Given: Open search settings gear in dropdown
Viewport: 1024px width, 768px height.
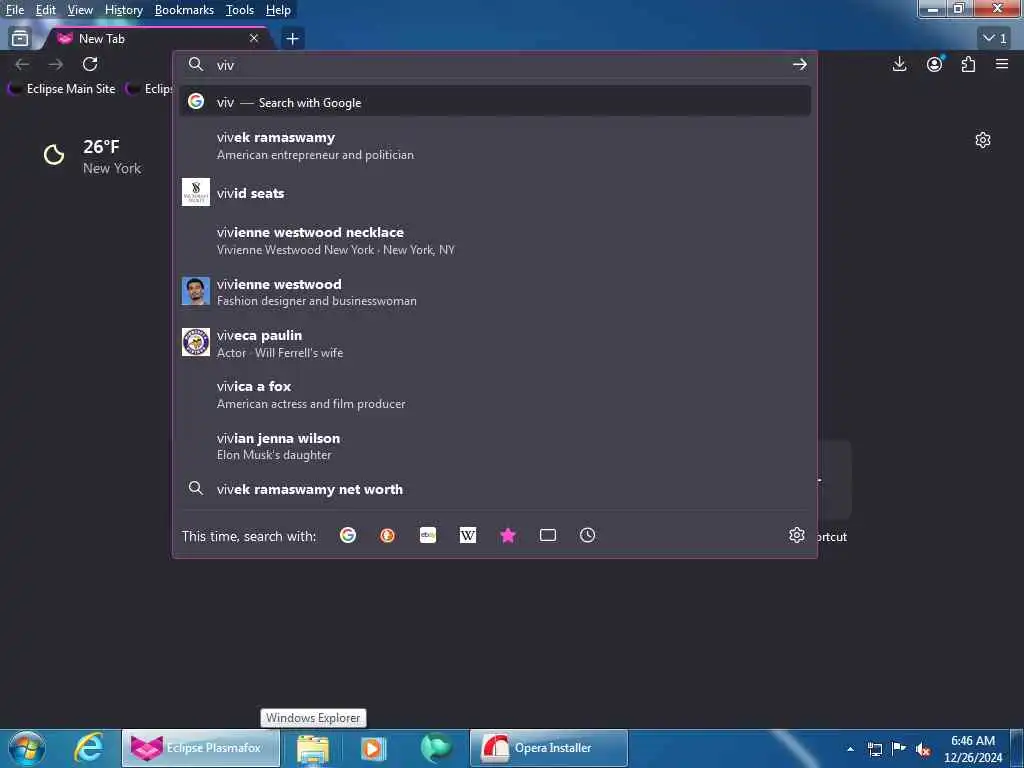Looking at the screenshot, I should pos(797,535).
